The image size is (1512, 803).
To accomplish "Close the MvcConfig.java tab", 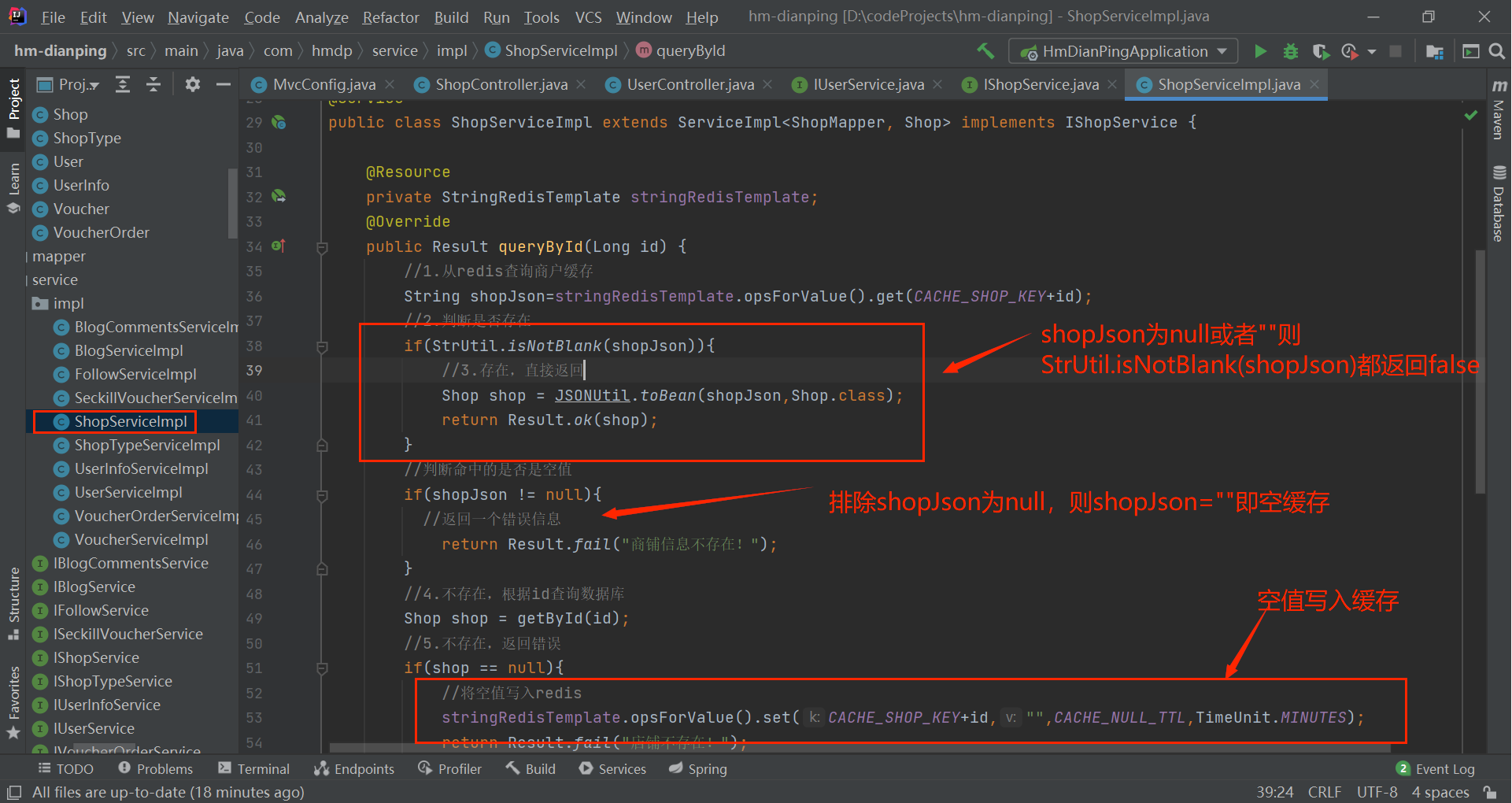I will point(390,84).
